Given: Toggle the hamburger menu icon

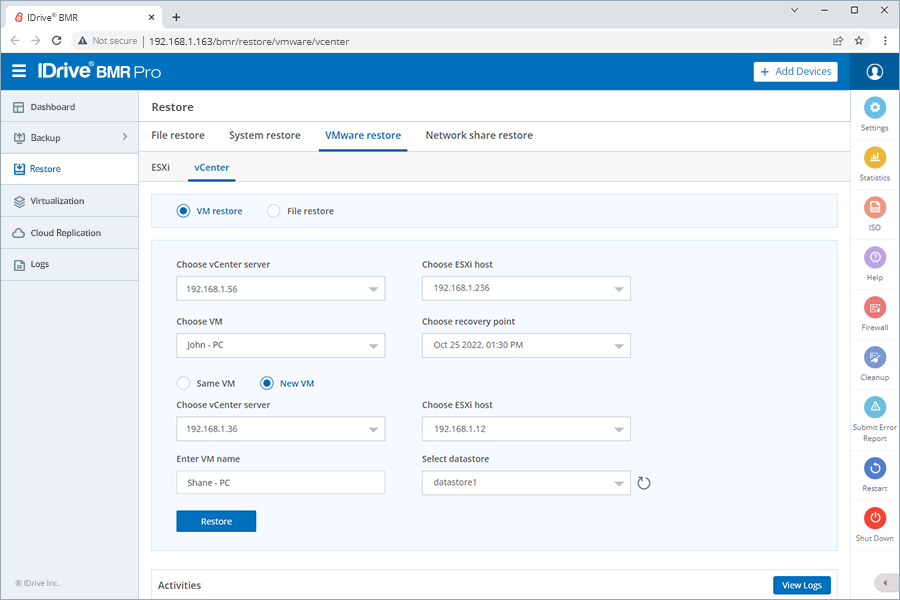Looking at the screenshot, I should tap(19, 71).
